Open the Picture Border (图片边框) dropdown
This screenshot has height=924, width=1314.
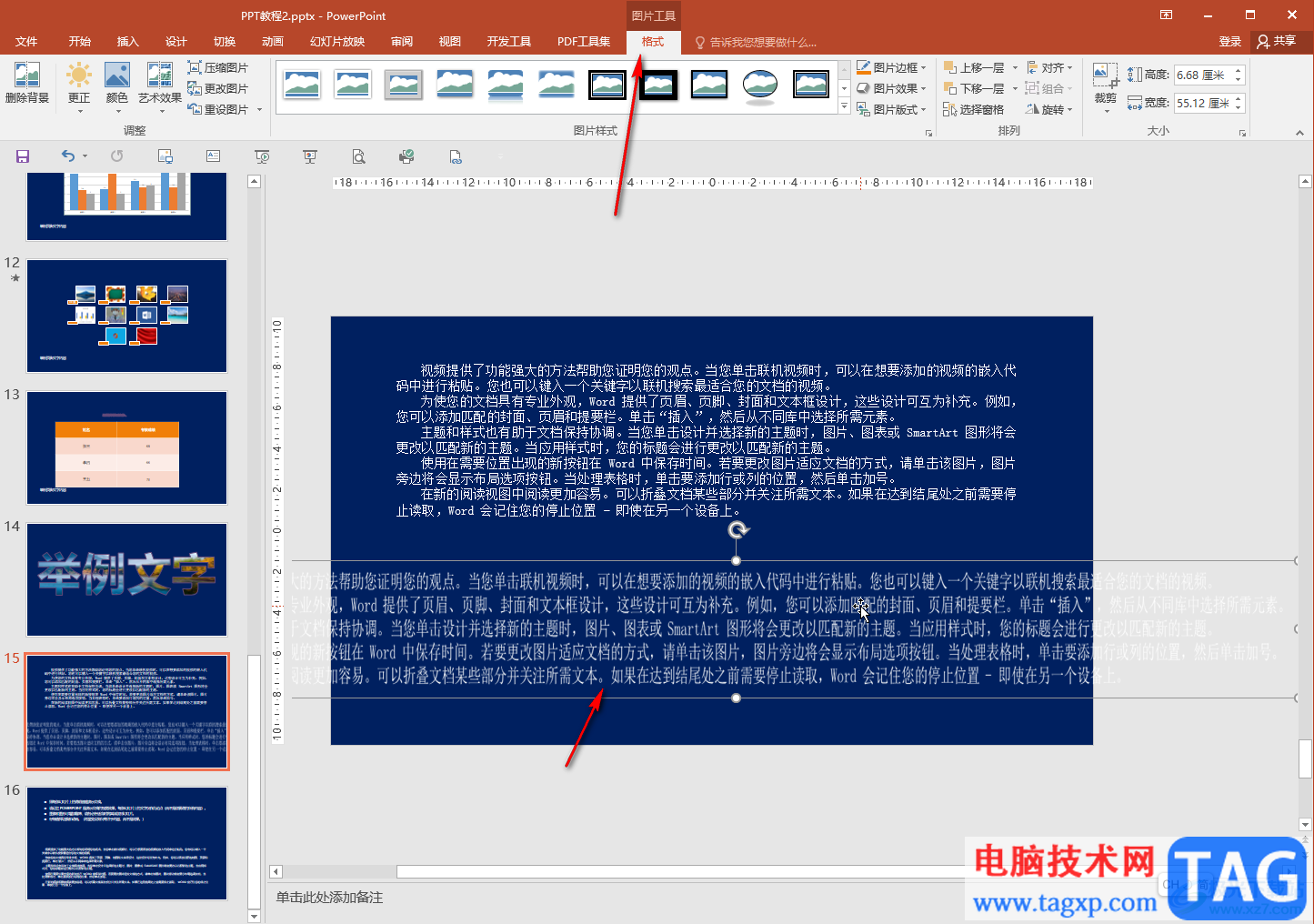[891, 68]
